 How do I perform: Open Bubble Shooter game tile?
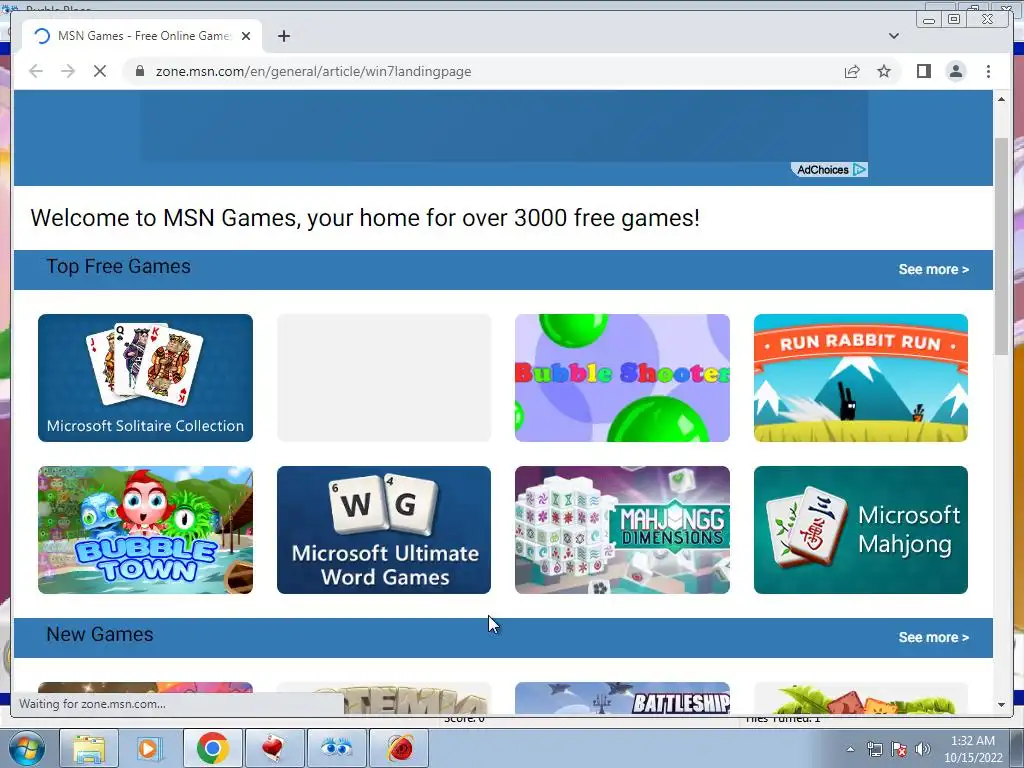pos(622,378)
